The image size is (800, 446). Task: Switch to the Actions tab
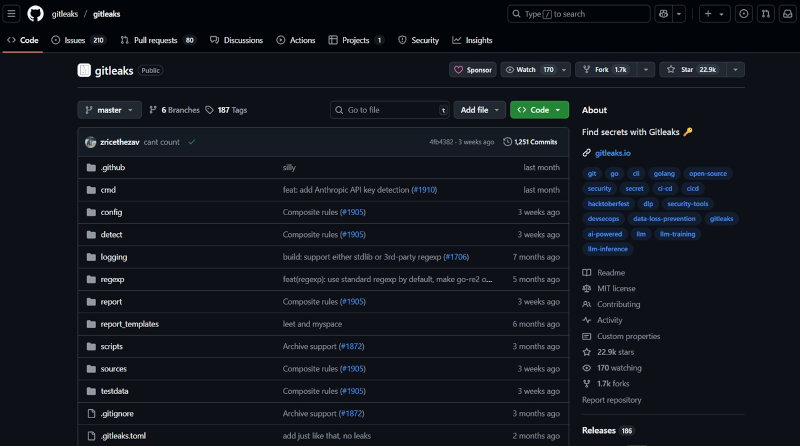point(295,40)
